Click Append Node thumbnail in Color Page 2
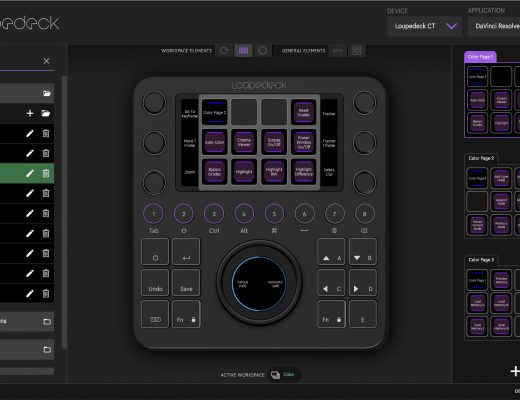This screenshot has height=400, width=520. (x=501, y=202)
